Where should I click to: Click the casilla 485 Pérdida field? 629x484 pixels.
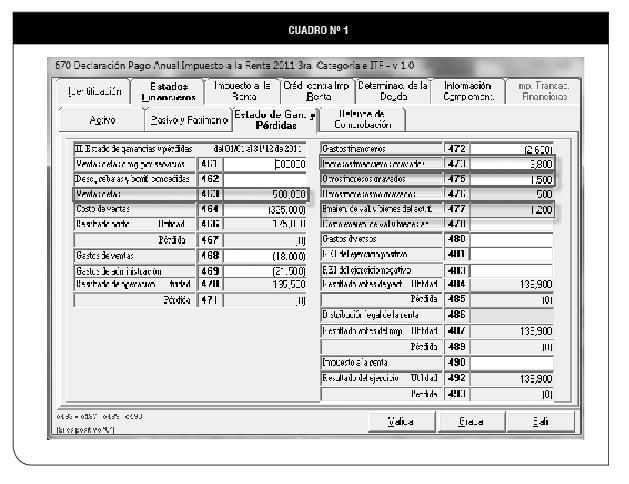tap(511, 300)
